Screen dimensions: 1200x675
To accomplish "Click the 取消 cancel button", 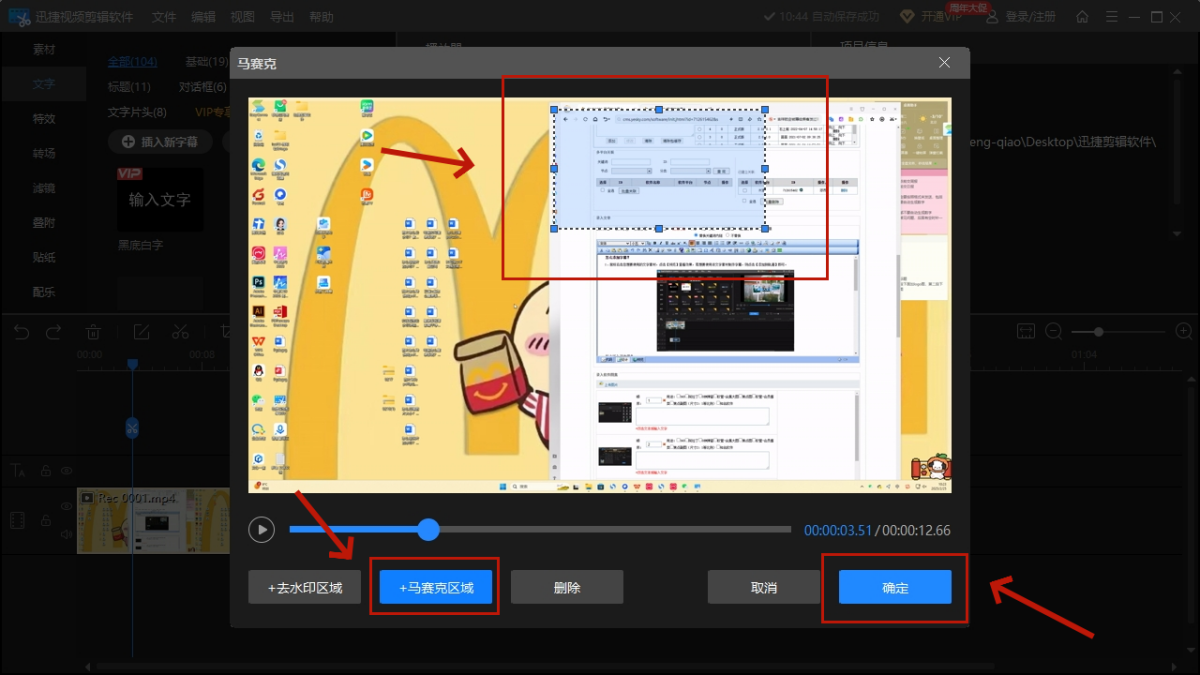I will click(x=764, y=587).
